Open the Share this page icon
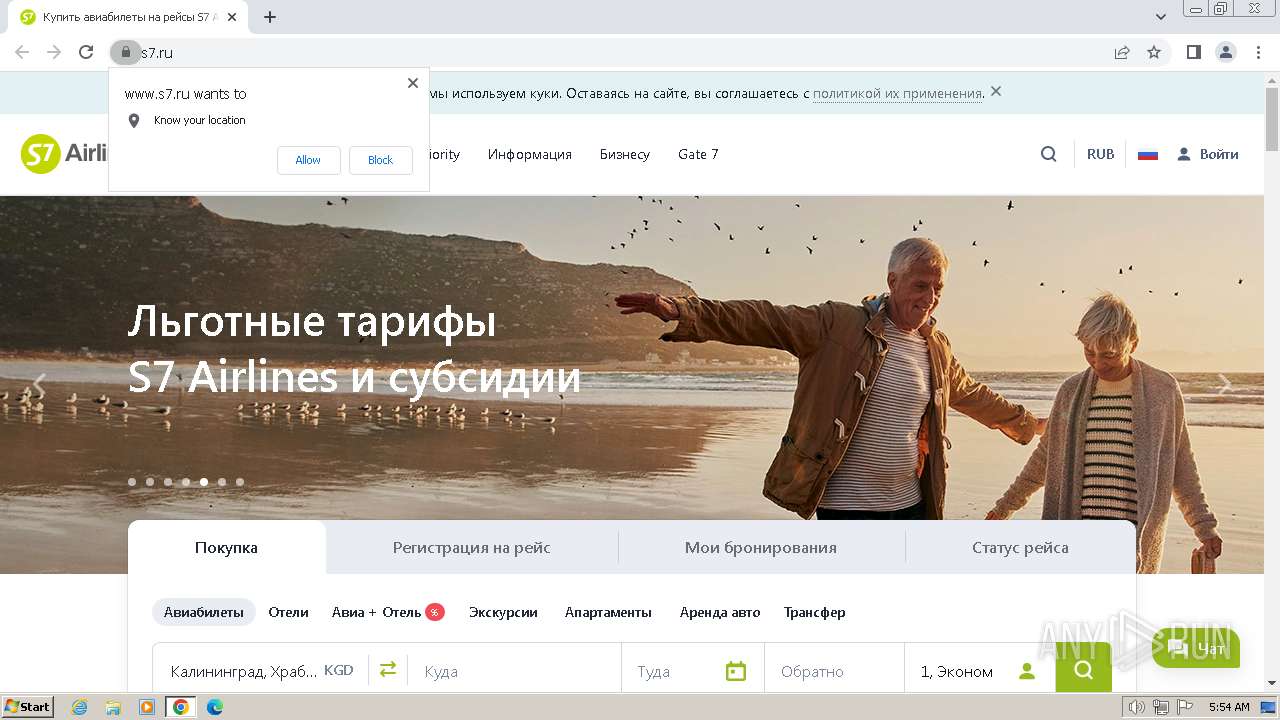This screenshot has width=1280, height=720. (x=1122, y=52)
